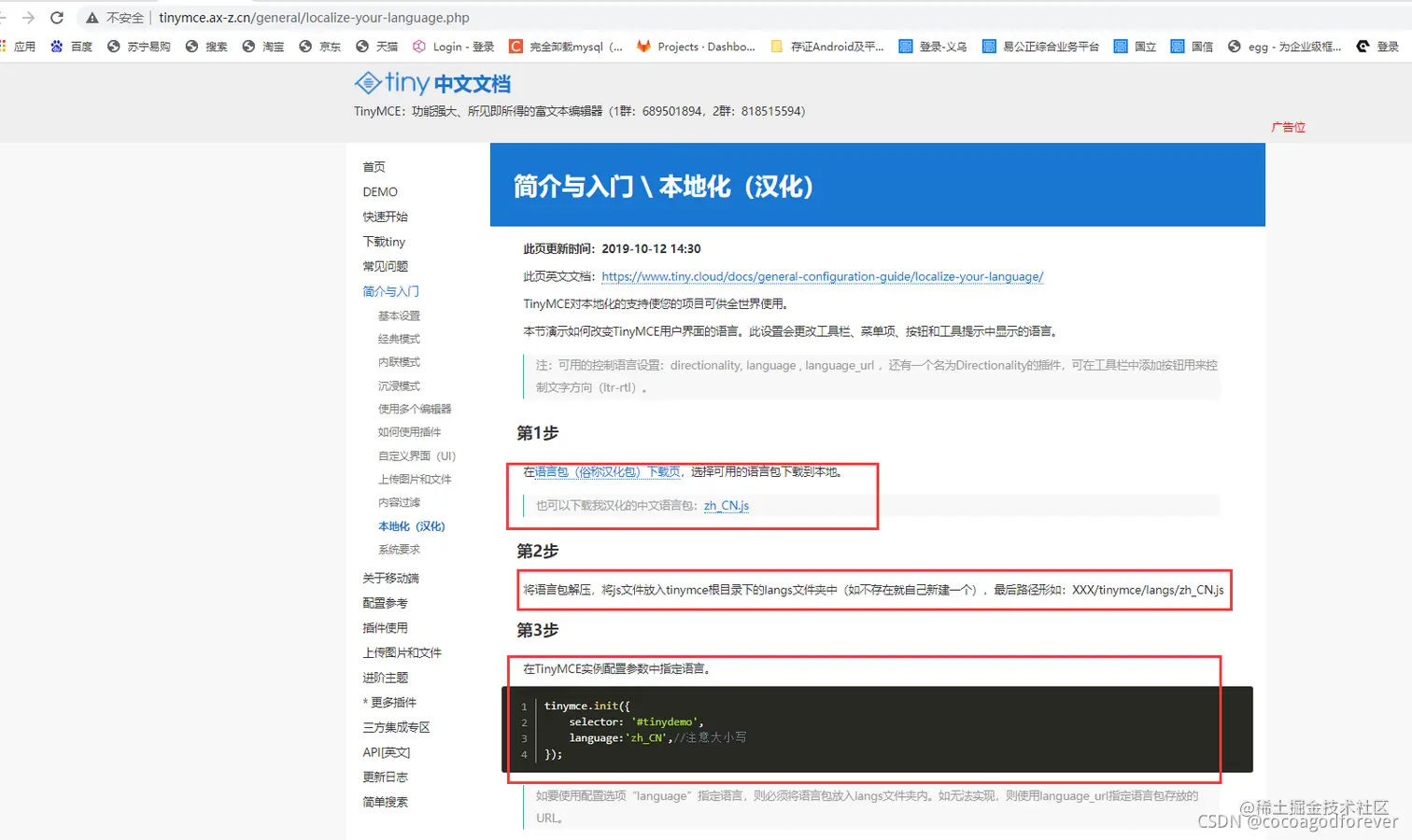Click the tiny 中文文档 logo
This screenshot has width=1412, height=840.
pos(431,83)
